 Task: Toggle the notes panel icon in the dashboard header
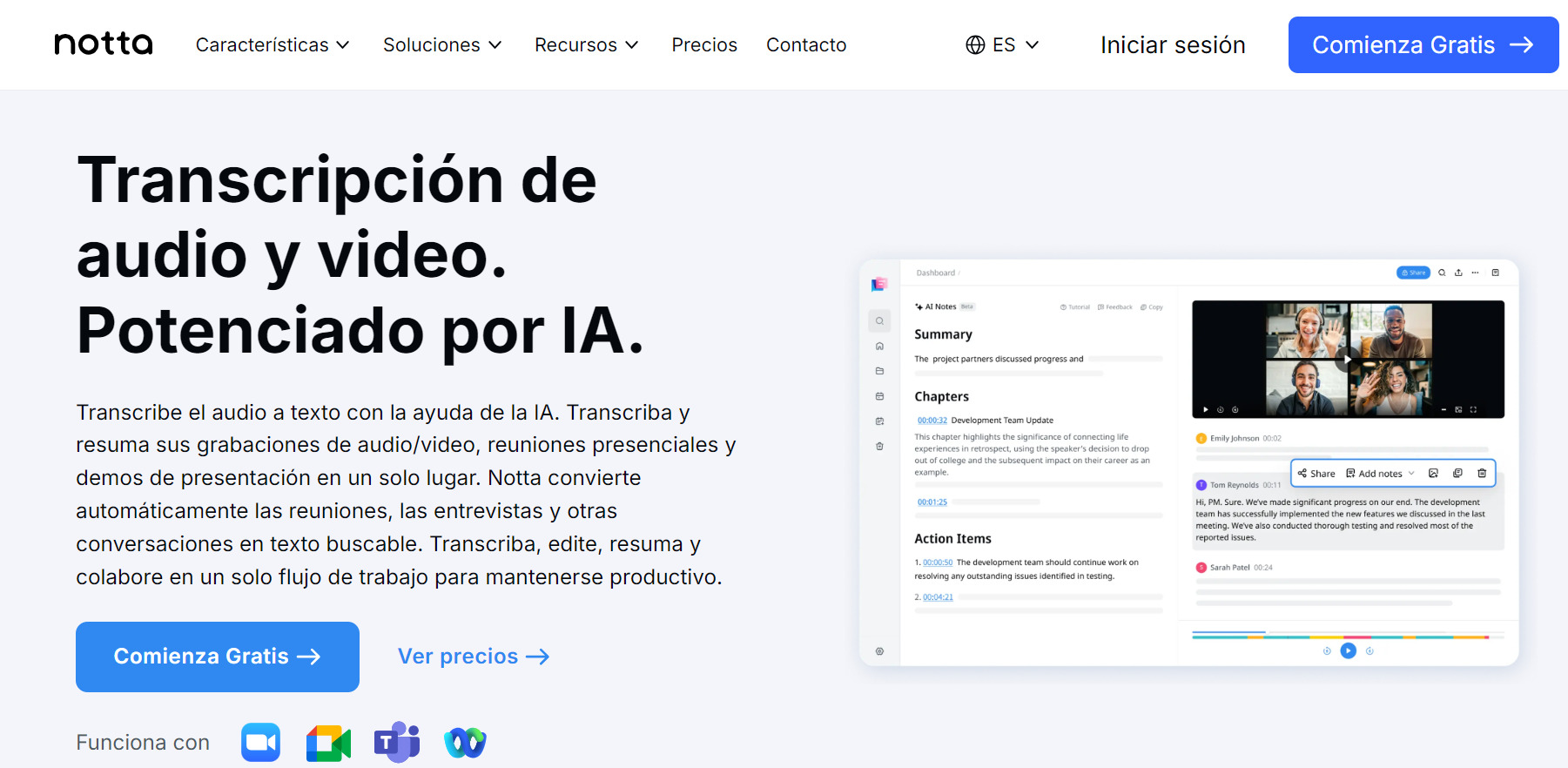[x=1496, y=273]
